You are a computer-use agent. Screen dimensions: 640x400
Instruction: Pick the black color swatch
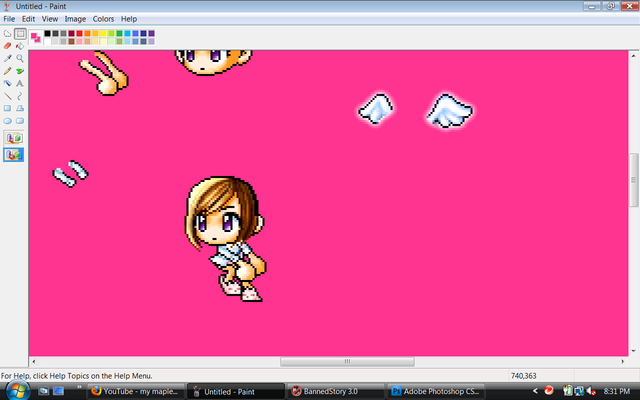point(47,33)
